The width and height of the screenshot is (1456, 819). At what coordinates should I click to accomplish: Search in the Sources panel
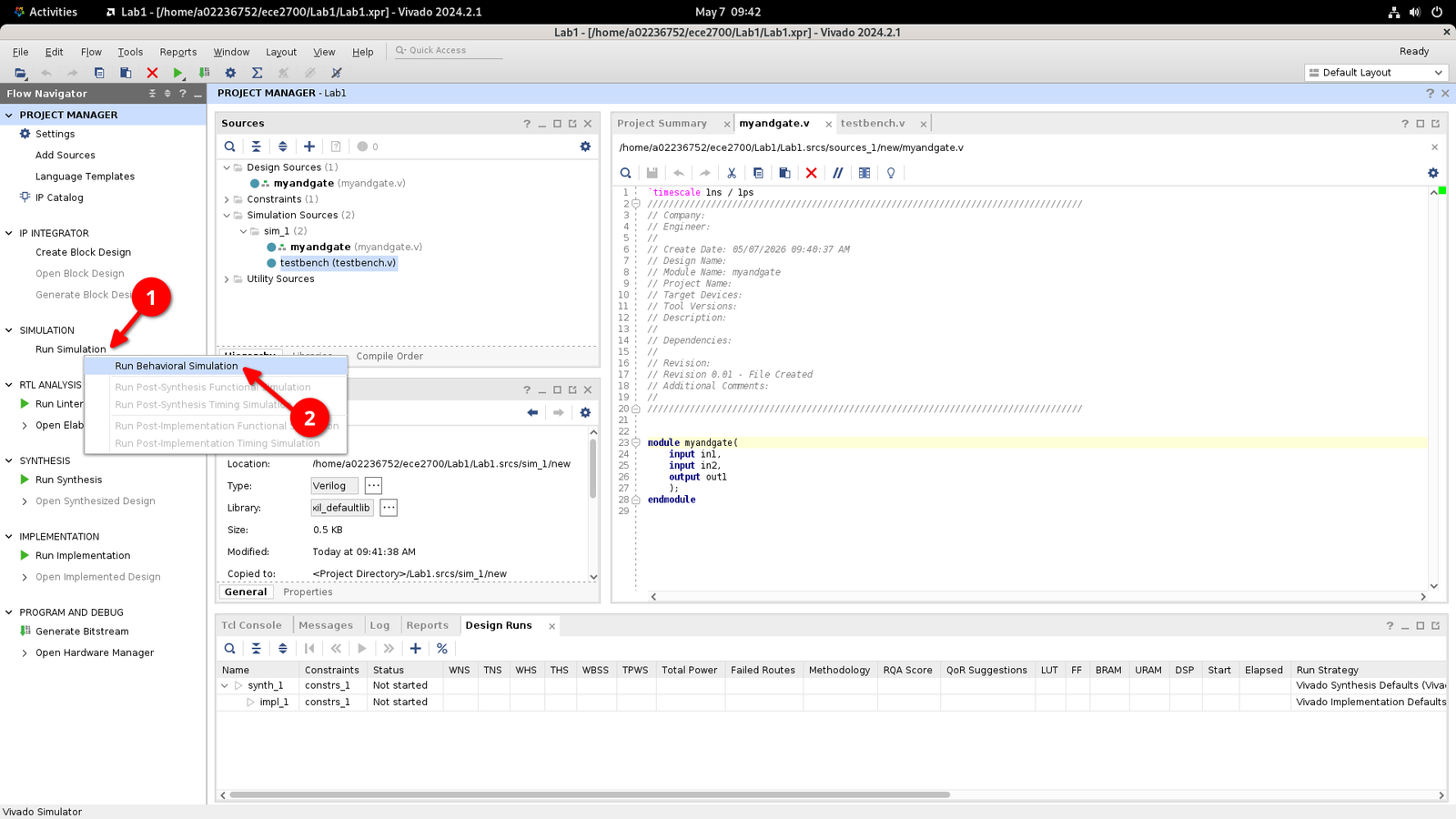point(230,147)
